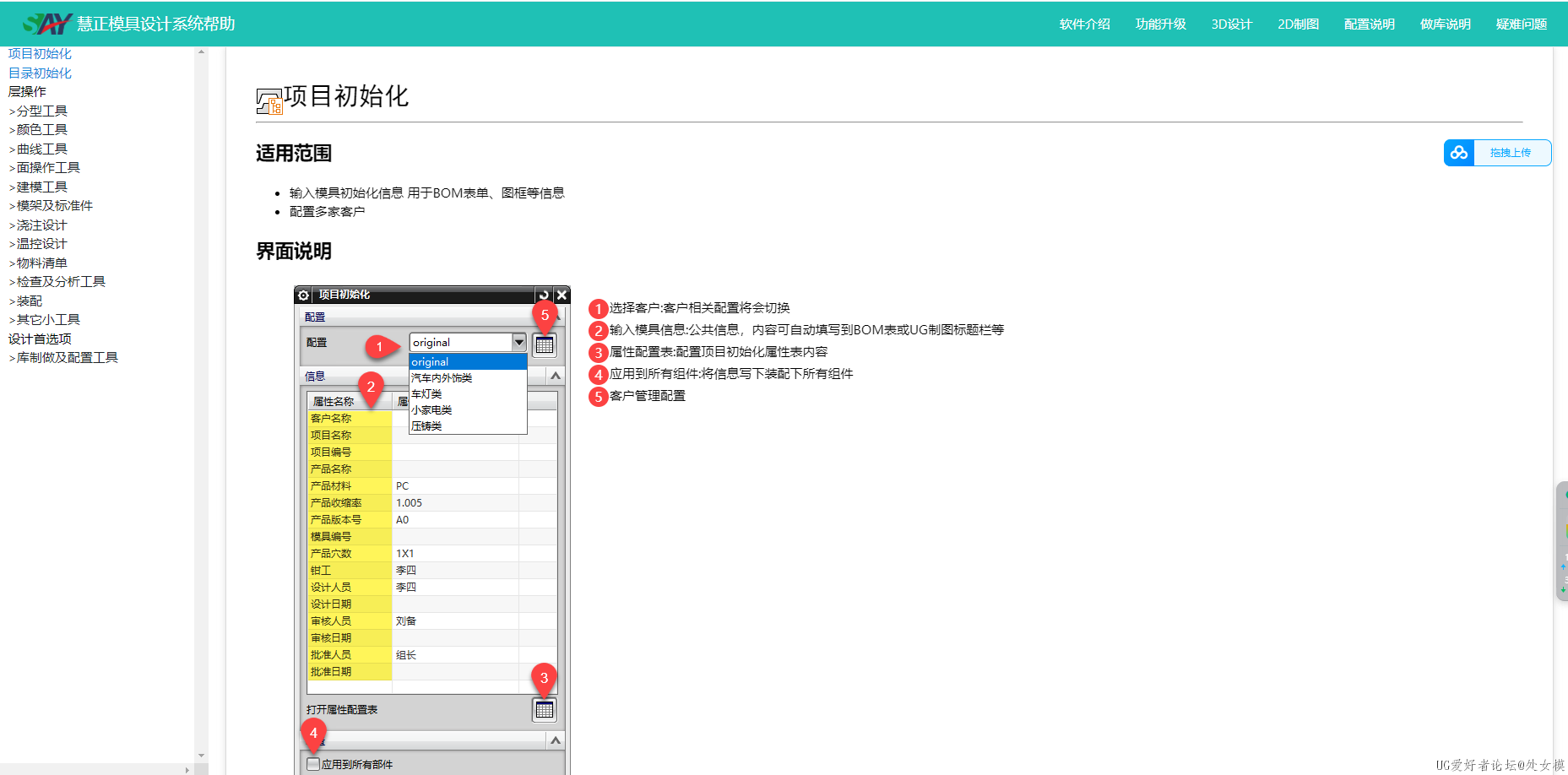1568x775 pixels.
Task: Open 目录初始化 link in sidebar
Action: (x=40, y=73)
